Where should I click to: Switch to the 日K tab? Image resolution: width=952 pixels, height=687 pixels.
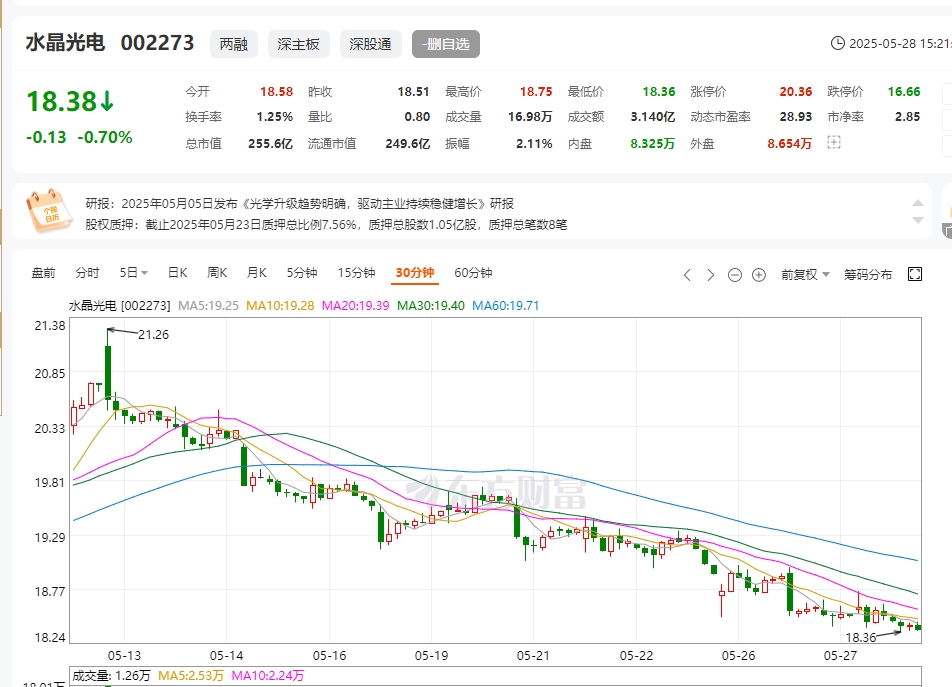[177, 273]
